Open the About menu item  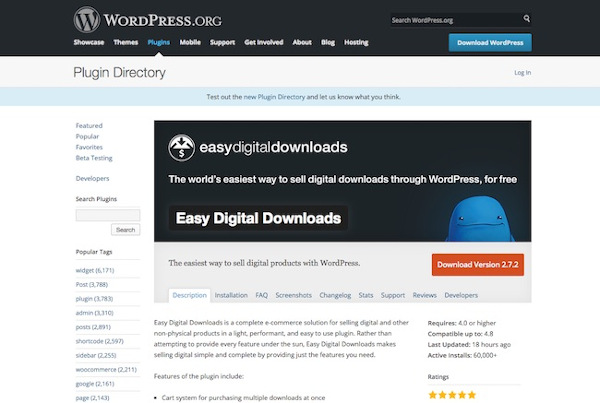[302, 42]
